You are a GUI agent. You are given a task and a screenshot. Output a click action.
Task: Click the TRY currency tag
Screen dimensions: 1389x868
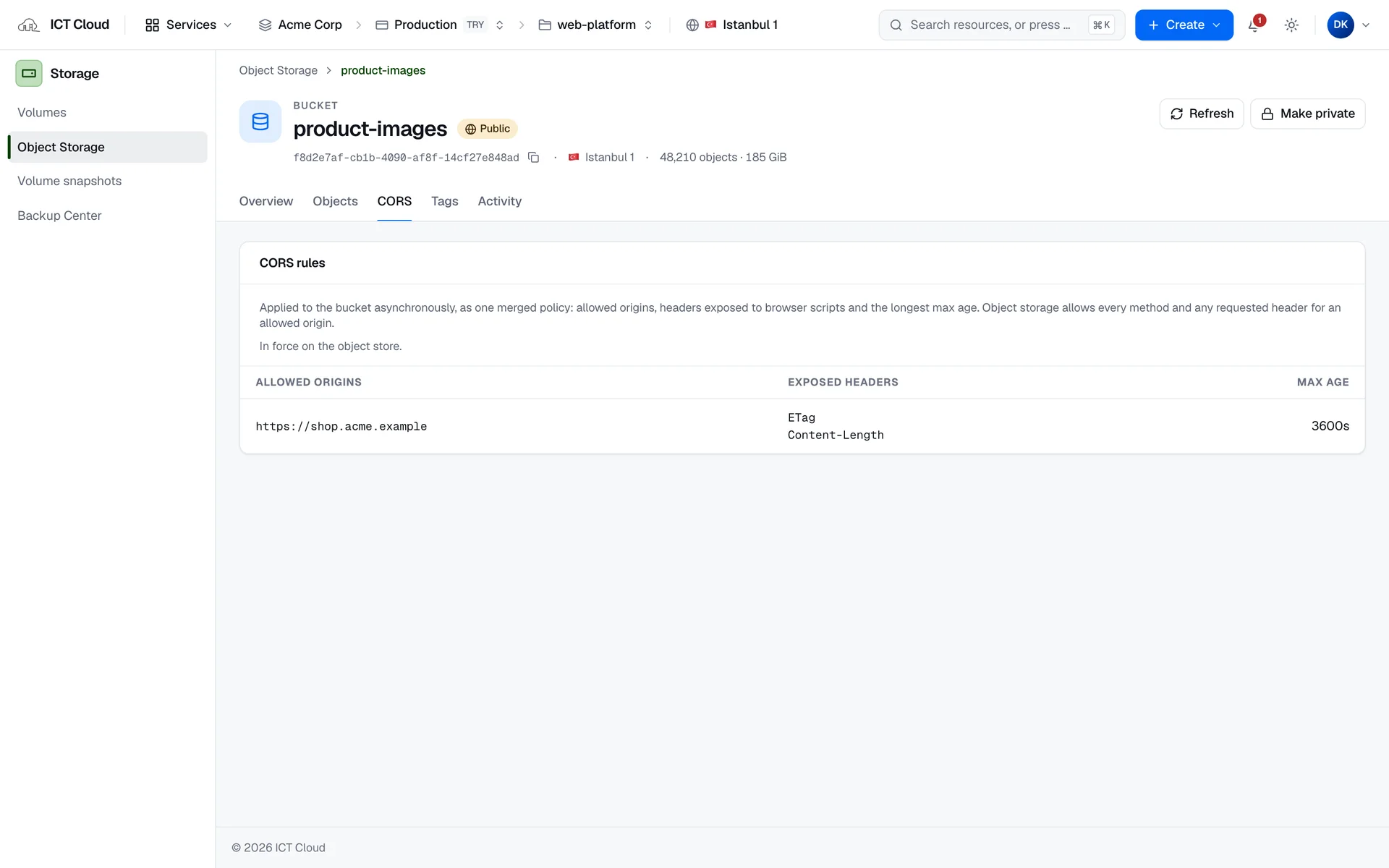pos(475,25)
